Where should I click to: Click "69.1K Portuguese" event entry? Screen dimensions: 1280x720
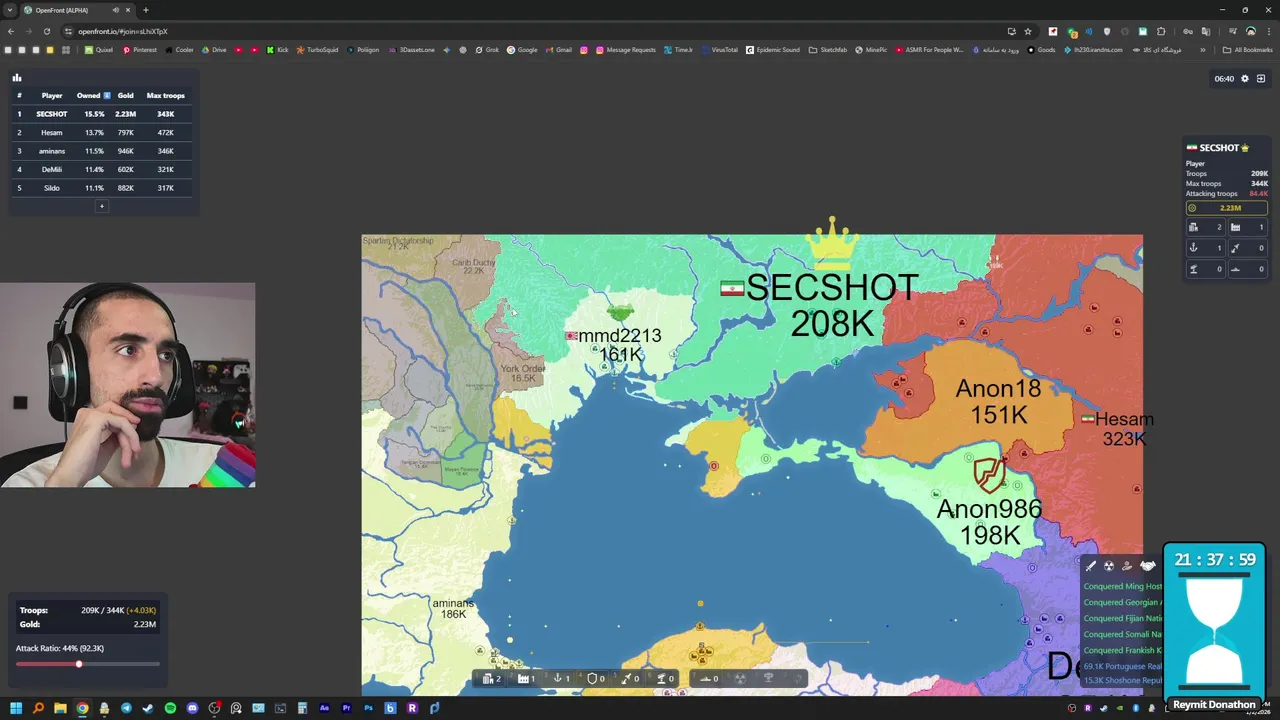pyautogui.click(x=1123, y=666)
